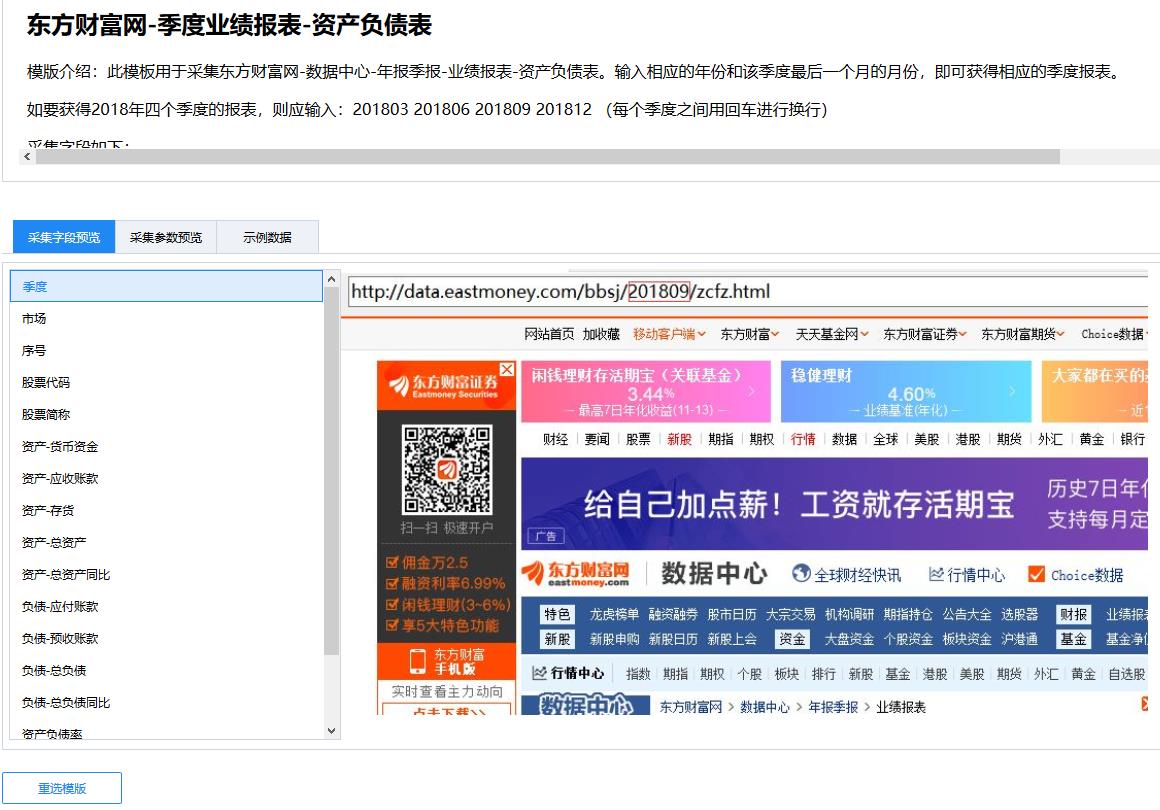Click the eastmoney URL address field
Viewport: 1160px width, 810px height.
click(x=747, y=291)
